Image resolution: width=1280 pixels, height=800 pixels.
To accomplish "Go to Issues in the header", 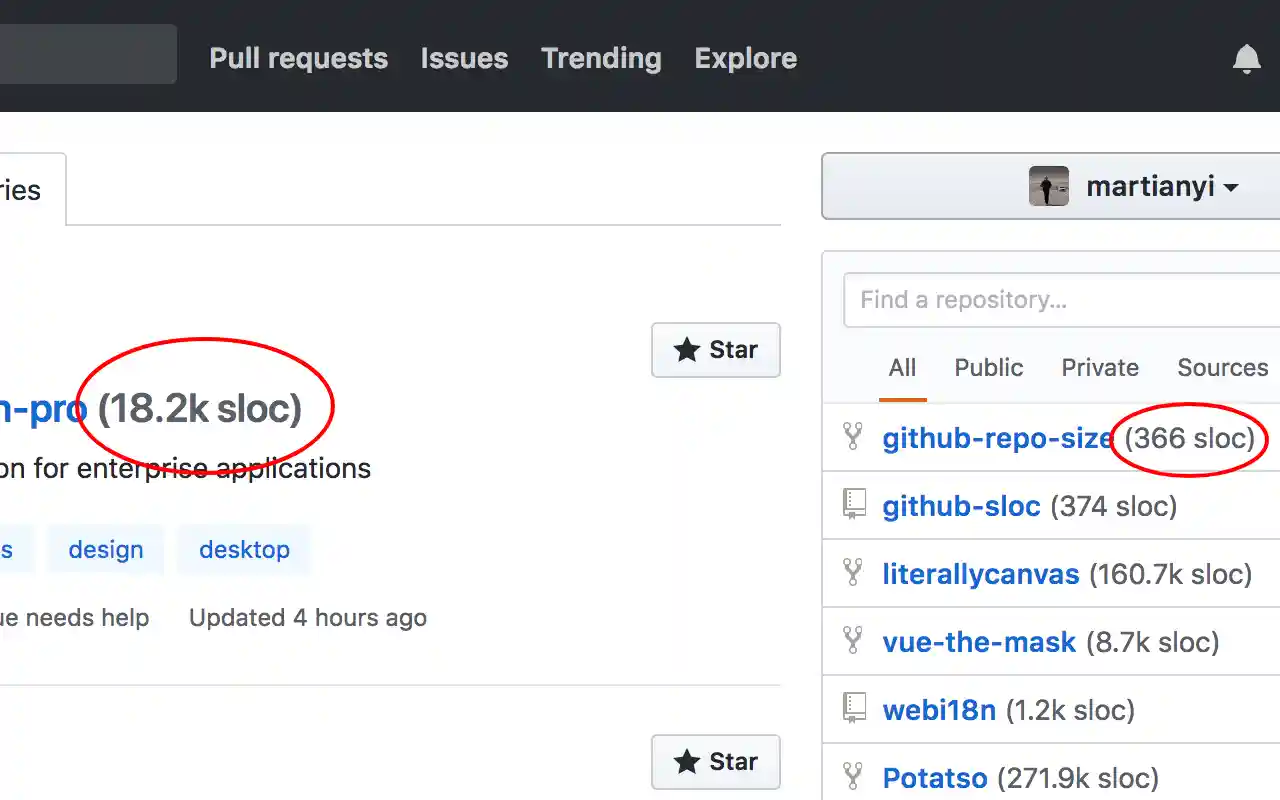I will tap(464, 58).
